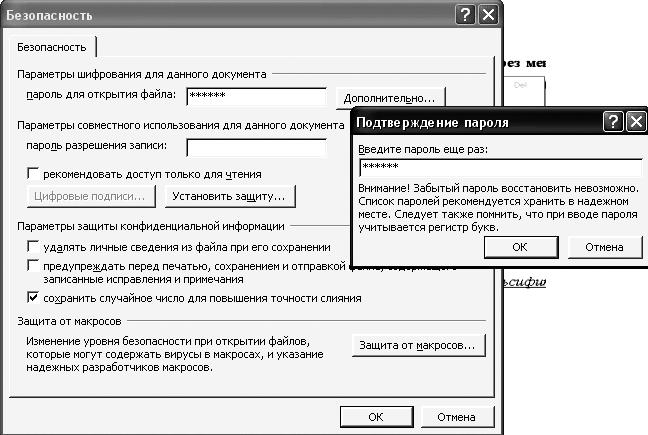This screenshot has height=435, width=648.
Task: Click the Внимание! Забытый пароль warning text
Action: click(498, 207)
